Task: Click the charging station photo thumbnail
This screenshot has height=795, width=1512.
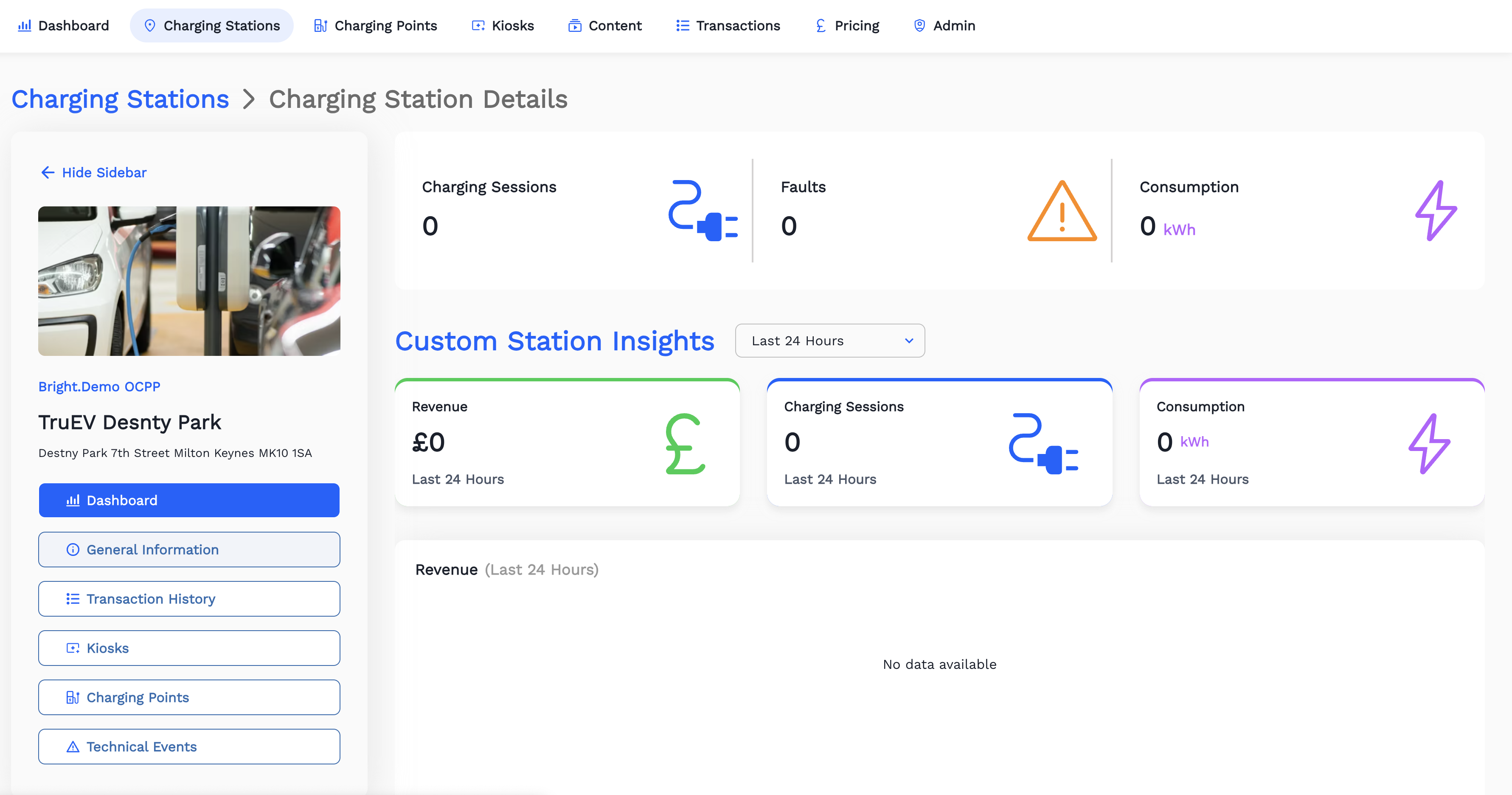Action: tap(189, 281)
